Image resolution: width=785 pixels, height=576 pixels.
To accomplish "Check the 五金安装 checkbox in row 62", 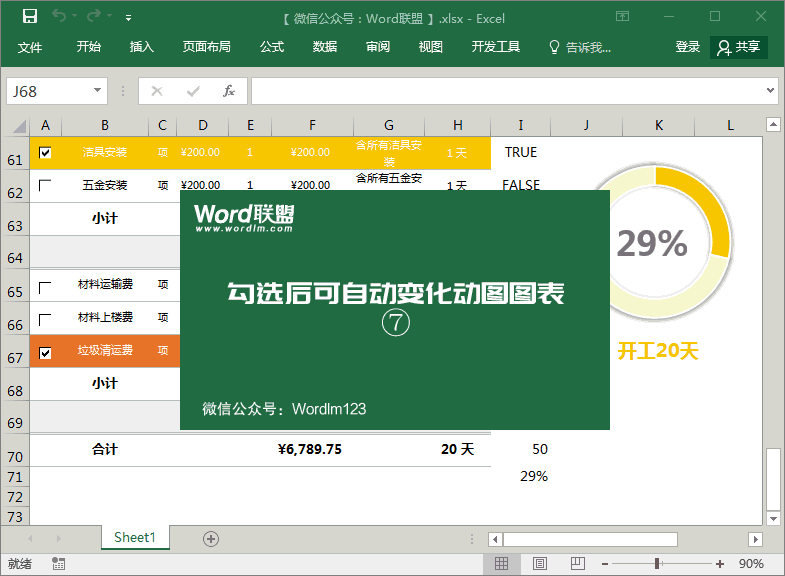I will pos(45,185).
